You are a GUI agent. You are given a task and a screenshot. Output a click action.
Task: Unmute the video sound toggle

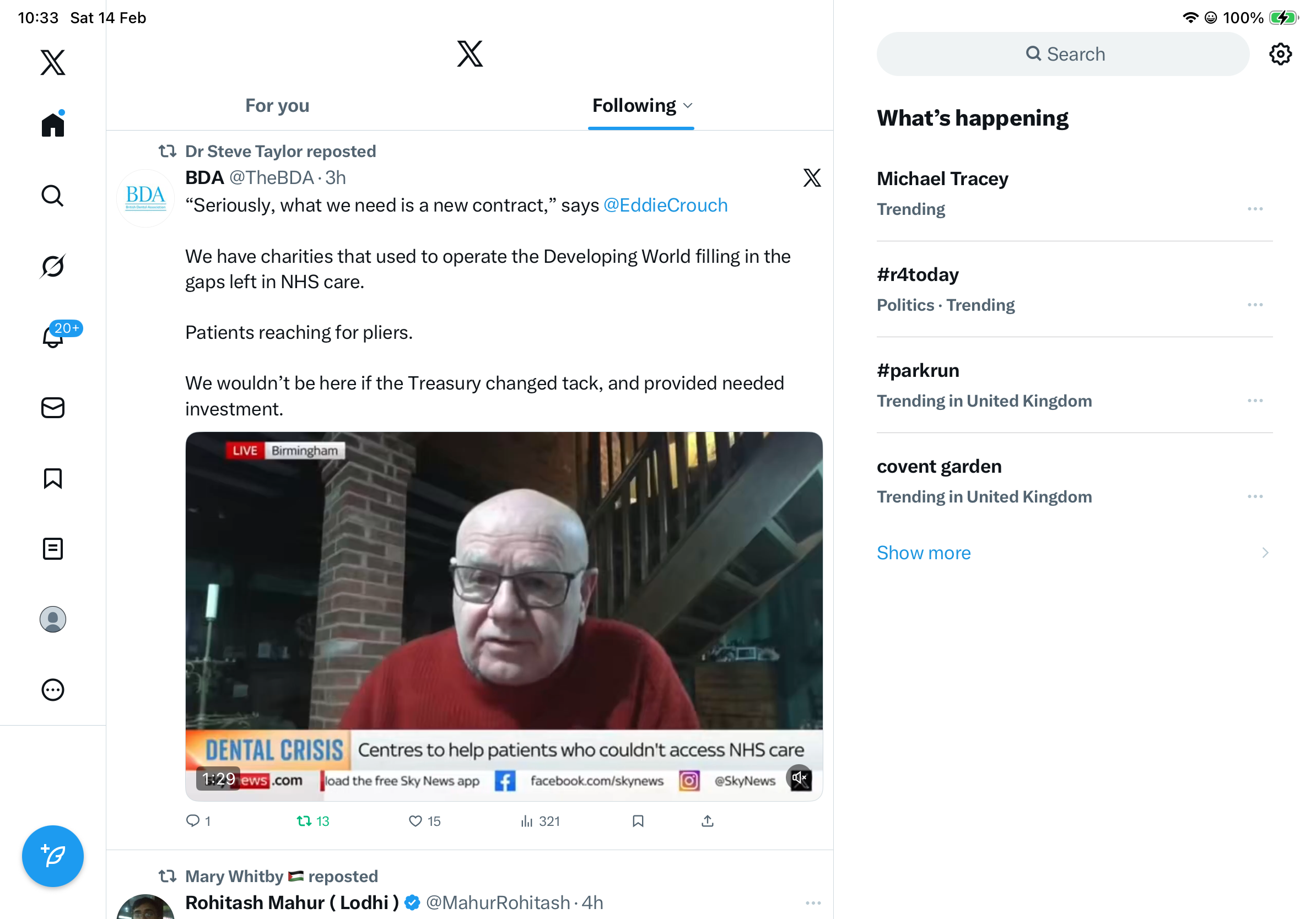[x=800, y=778]
